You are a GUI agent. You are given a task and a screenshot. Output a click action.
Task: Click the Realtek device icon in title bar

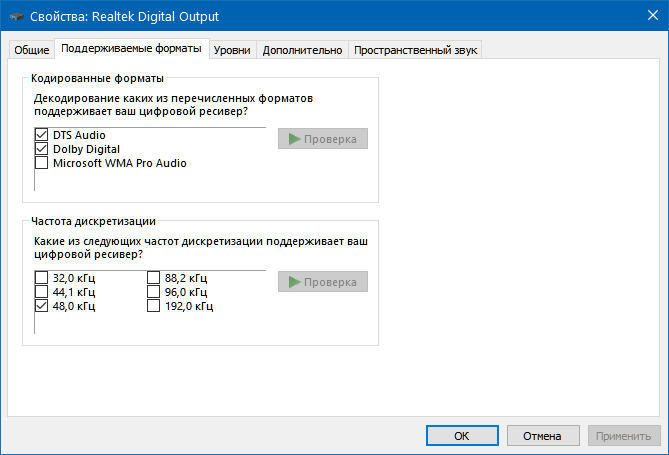pos(17,17)
